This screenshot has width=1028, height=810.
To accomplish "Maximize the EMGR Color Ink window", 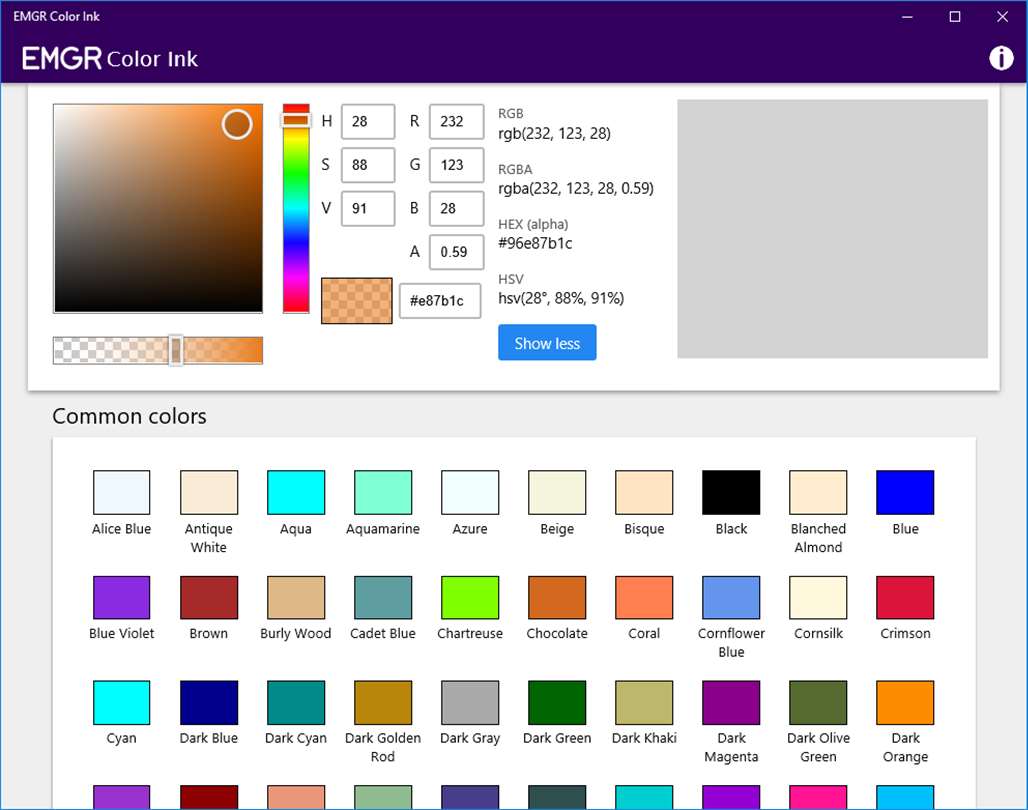I will pyautogui.click(x=955, y=16).
